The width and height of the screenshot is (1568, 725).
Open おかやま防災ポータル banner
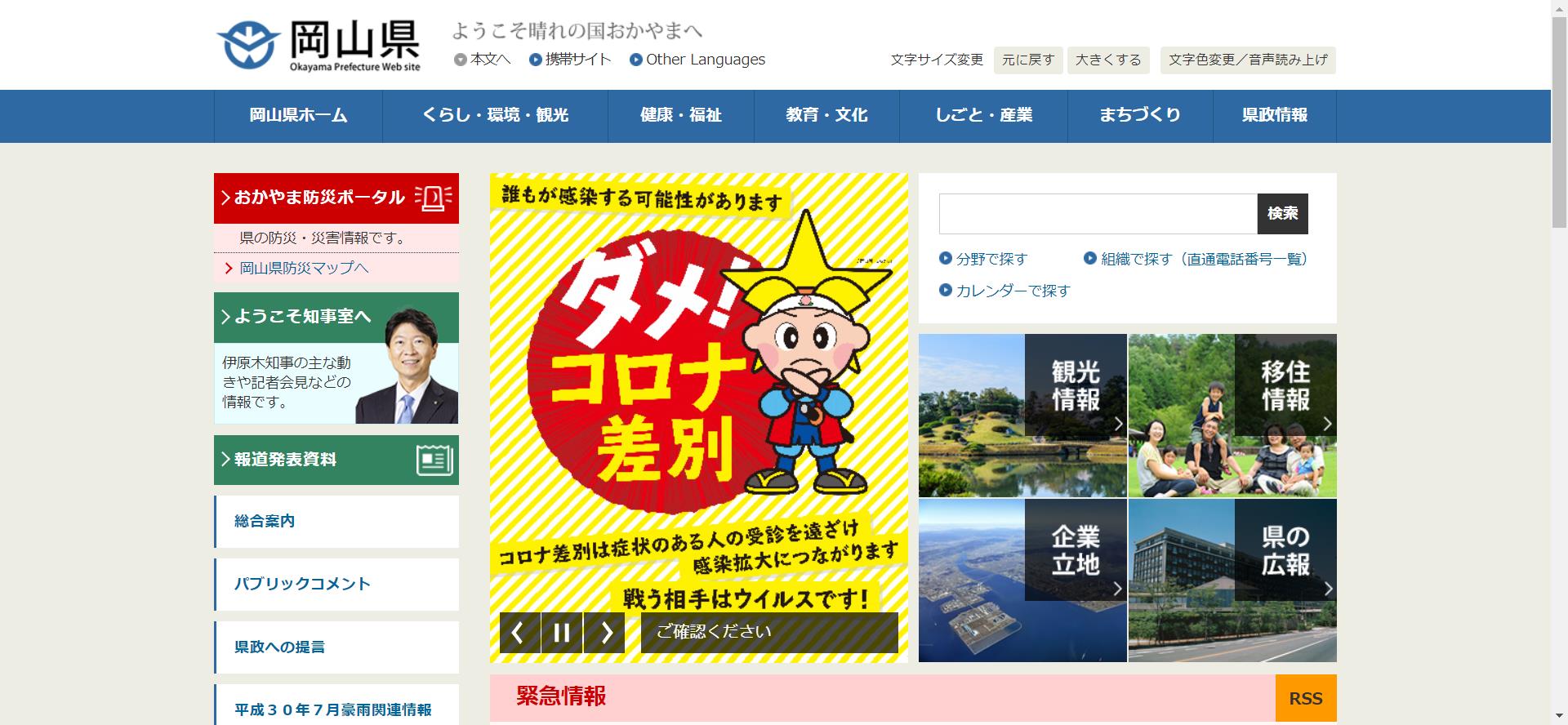pos(336,198)
